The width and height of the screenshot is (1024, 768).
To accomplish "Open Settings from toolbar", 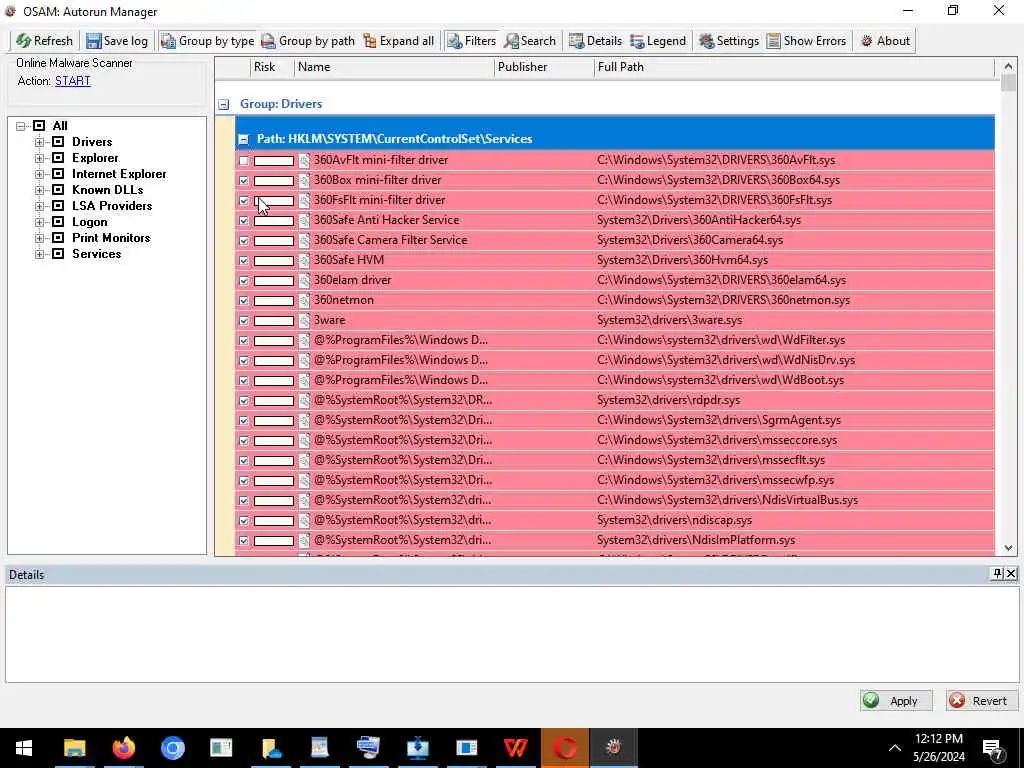I will [729, 40].
